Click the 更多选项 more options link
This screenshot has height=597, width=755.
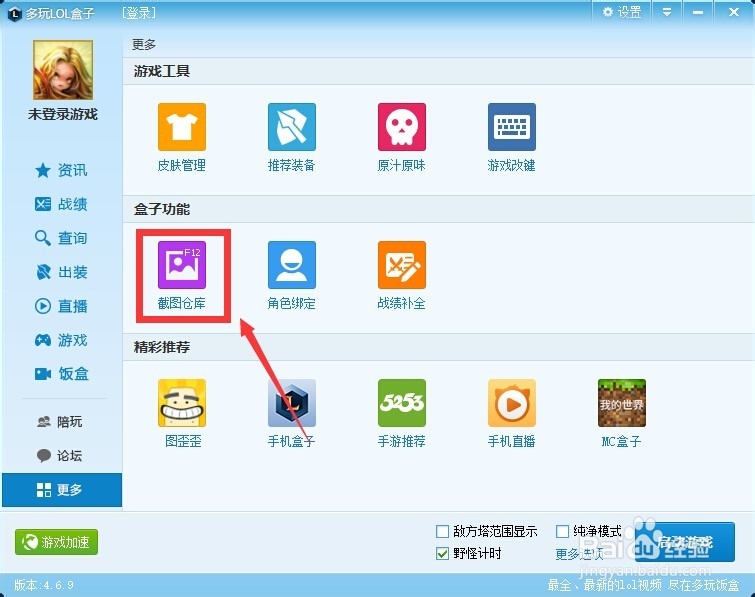point(579,554)
